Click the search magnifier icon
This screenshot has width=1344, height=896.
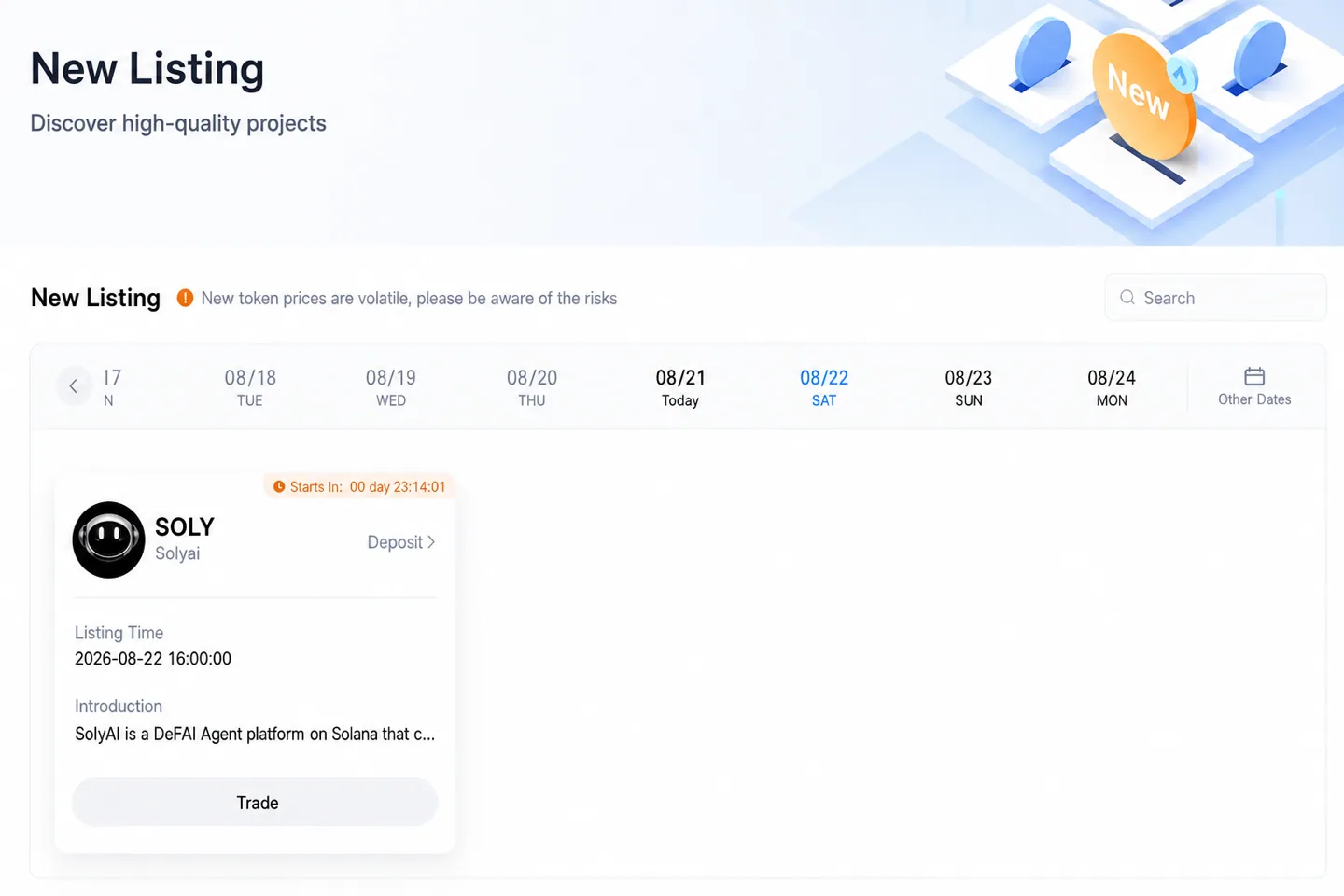(x=1127, y=298)
